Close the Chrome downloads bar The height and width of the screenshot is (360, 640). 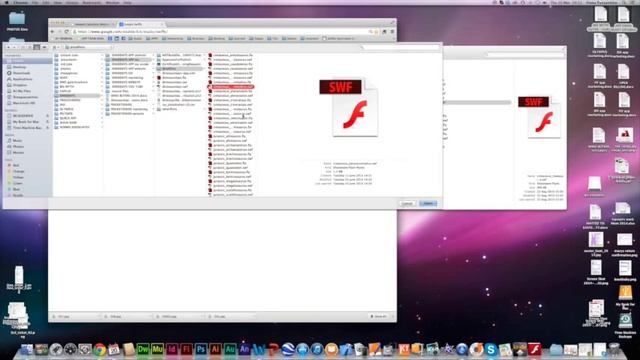click(393, 316)
